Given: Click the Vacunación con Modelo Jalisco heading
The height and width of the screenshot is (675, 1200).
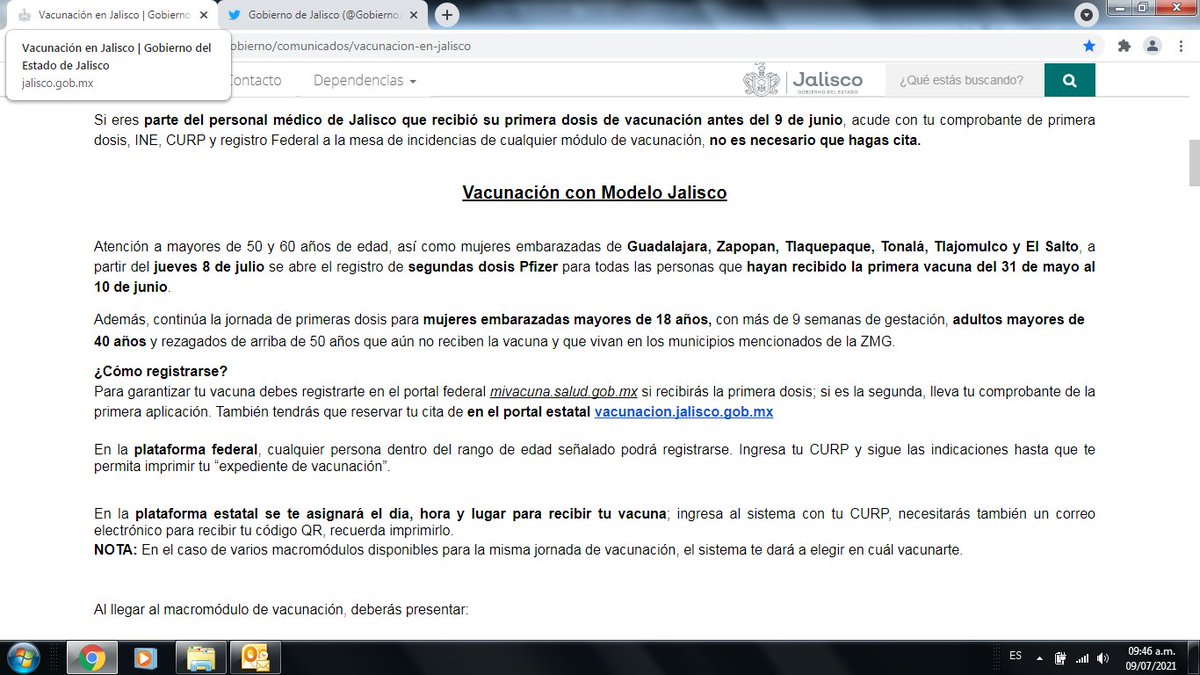Looking at the screenshot, I should click(x=594, y=192).
